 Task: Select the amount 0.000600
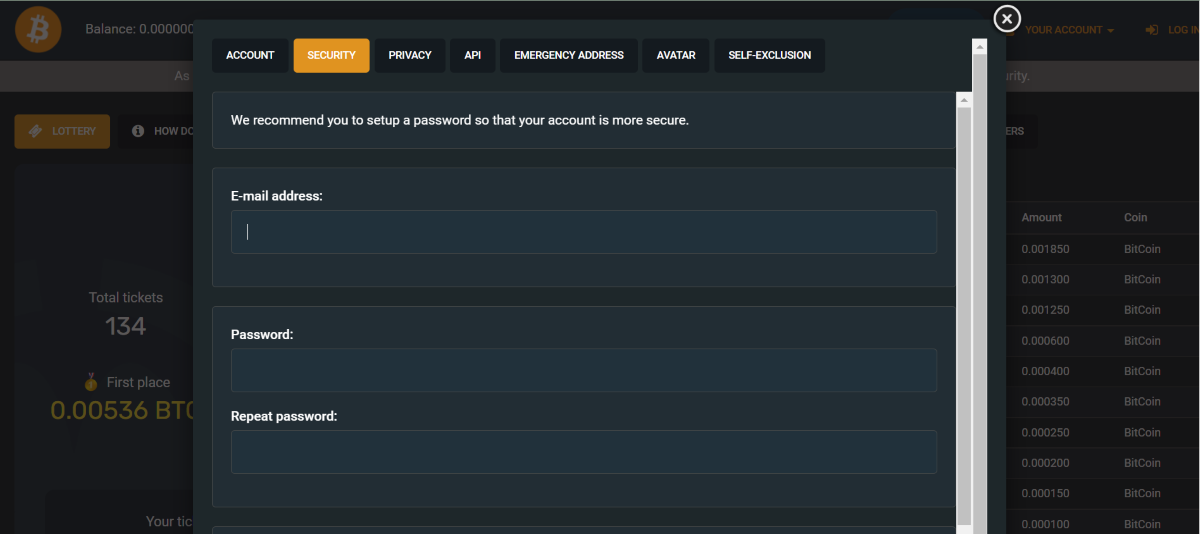point(1043,341)
